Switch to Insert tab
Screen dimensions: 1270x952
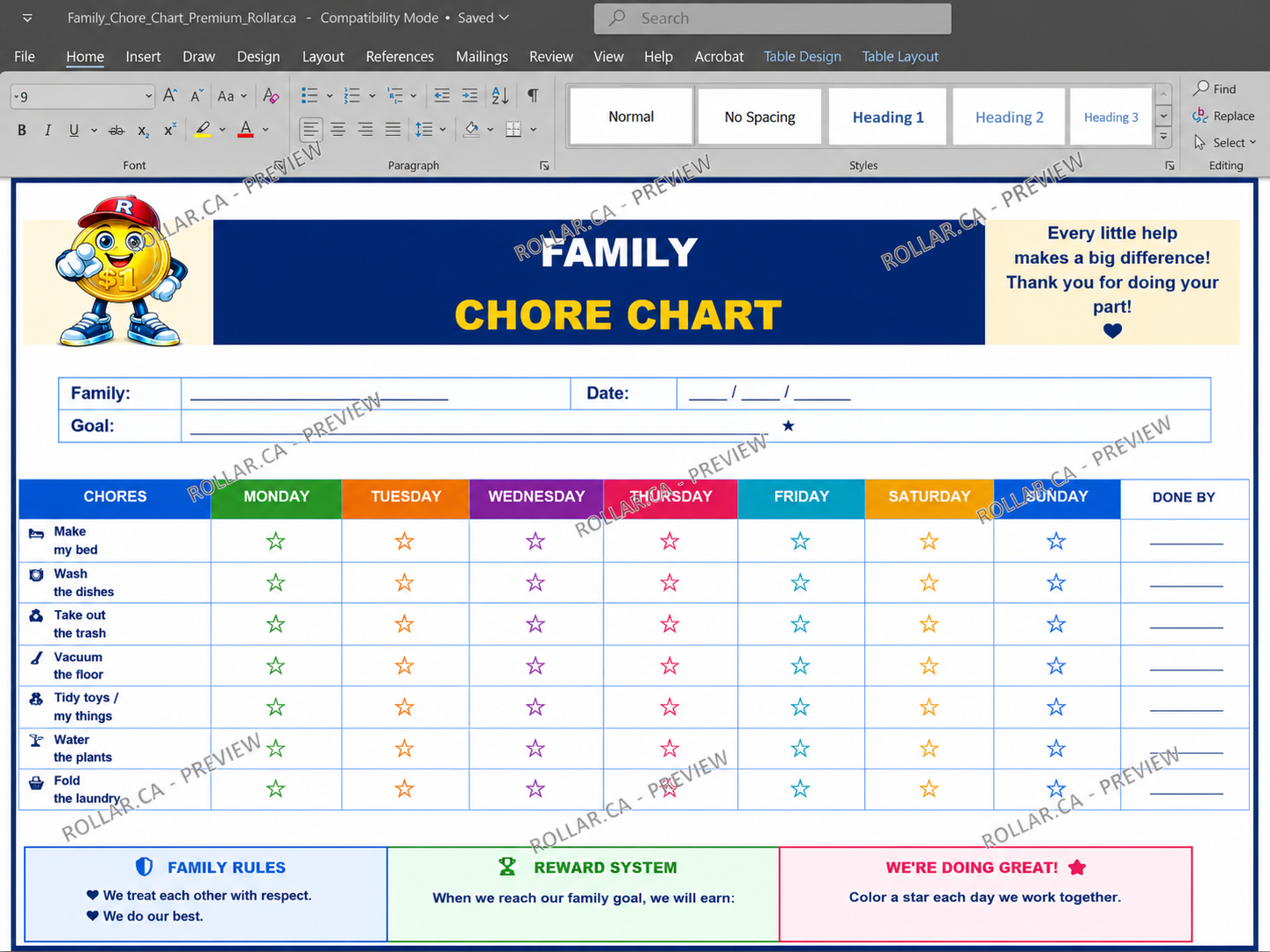[143, 56]
